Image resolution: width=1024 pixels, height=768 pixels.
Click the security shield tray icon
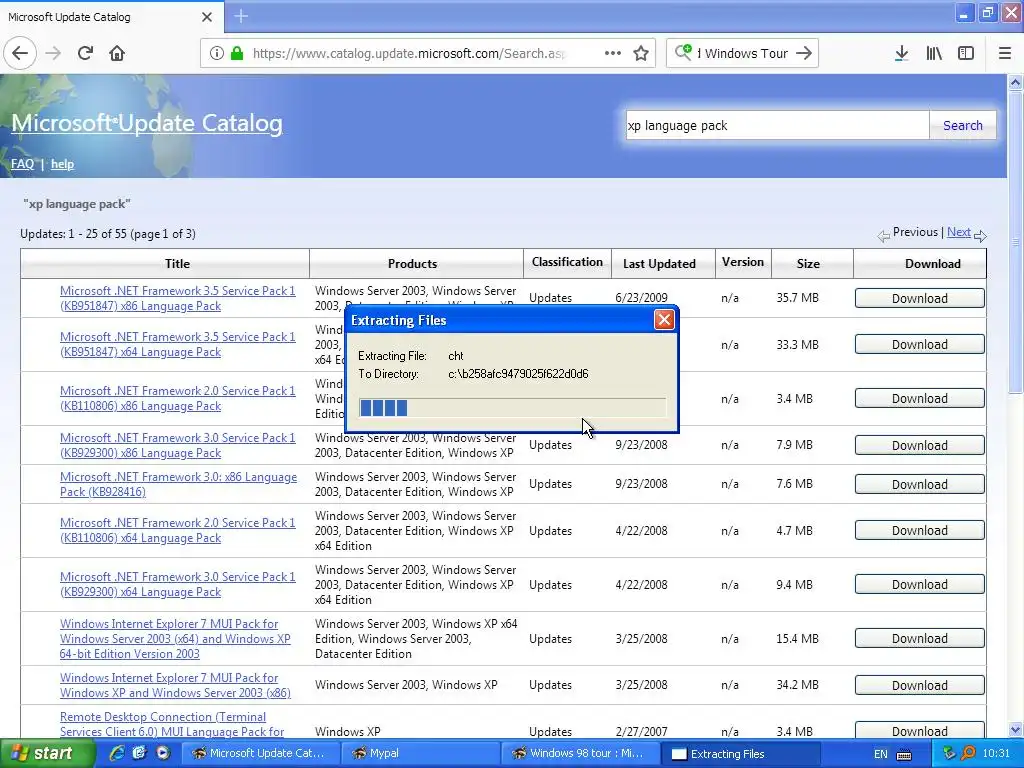point(950,754)
